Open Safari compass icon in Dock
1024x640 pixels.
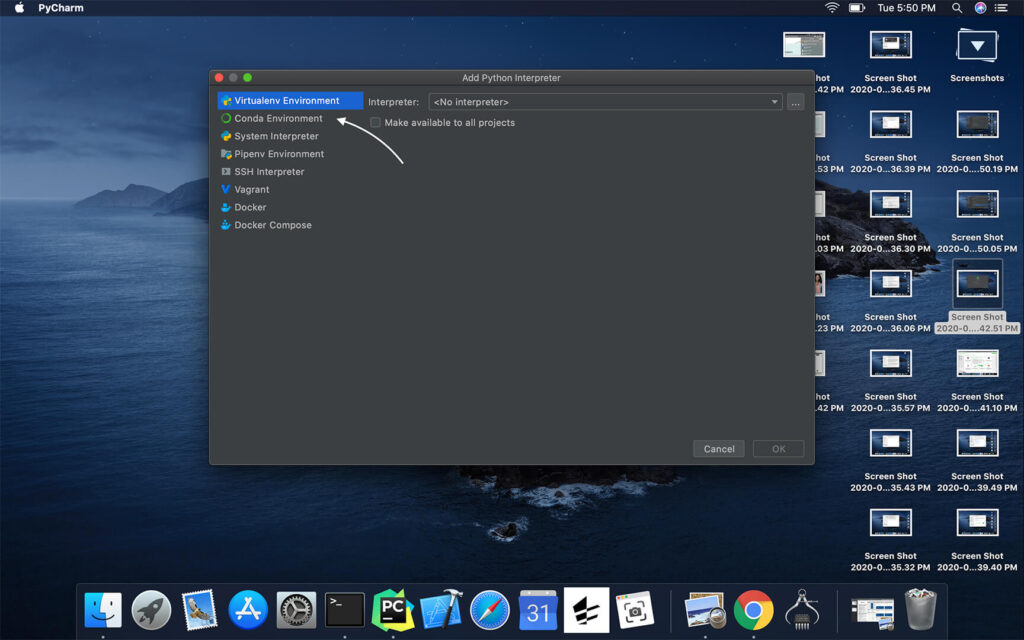click(490, 611)
